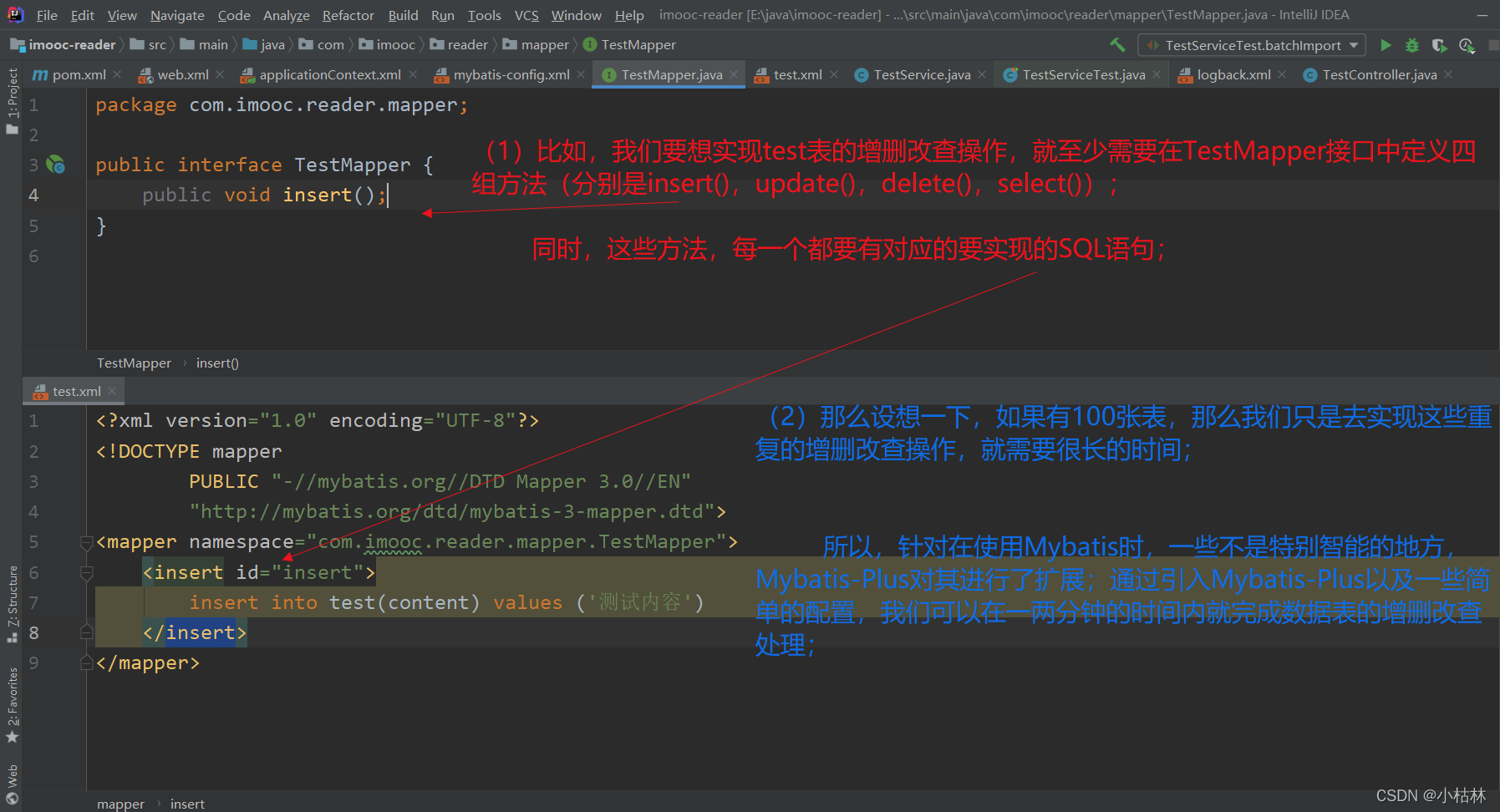
Task: Place cursor on the namespace attribute value
Action: tap(516, 542)
